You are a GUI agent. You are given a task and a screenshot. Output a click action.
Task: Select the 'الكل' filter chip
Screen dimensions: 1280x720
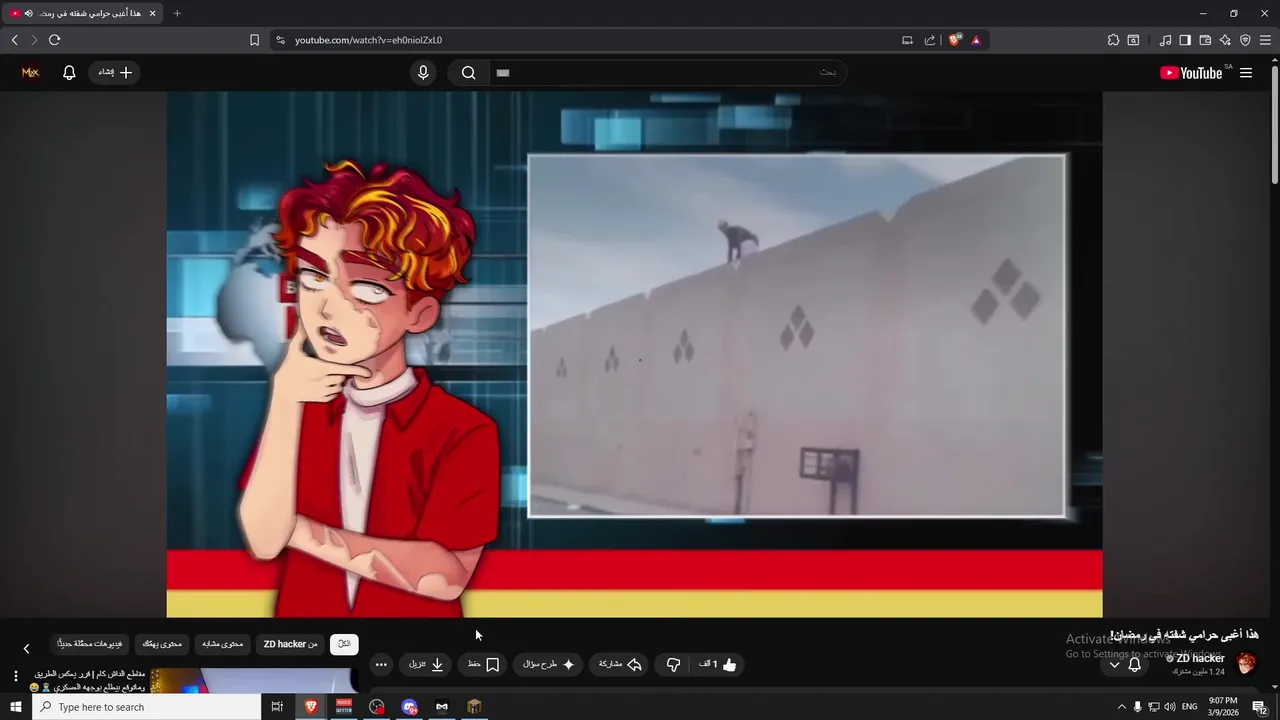pos(344,644)
